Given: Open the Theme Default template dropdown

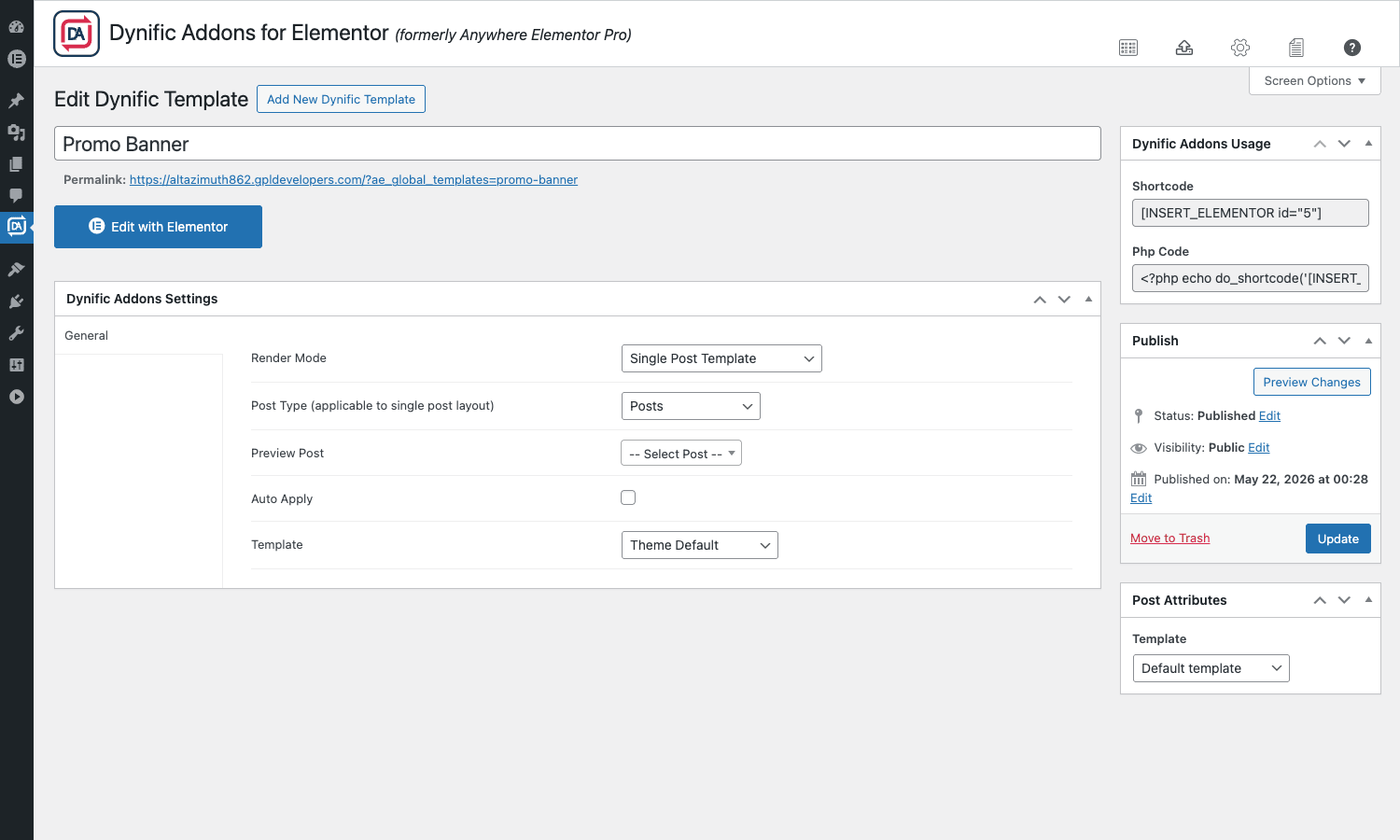Looking at the screenshot, I should (700, 545).
